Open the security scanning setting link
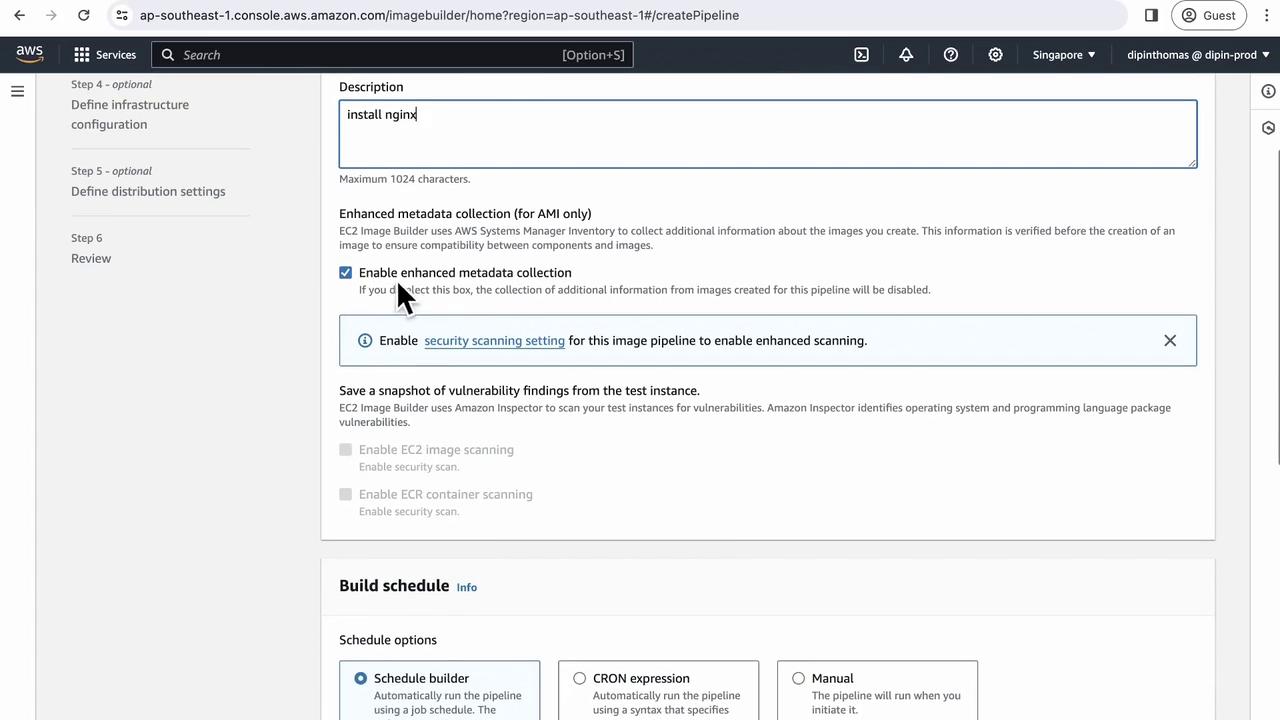The image size is (1280, 720). (x=494, y=341)
